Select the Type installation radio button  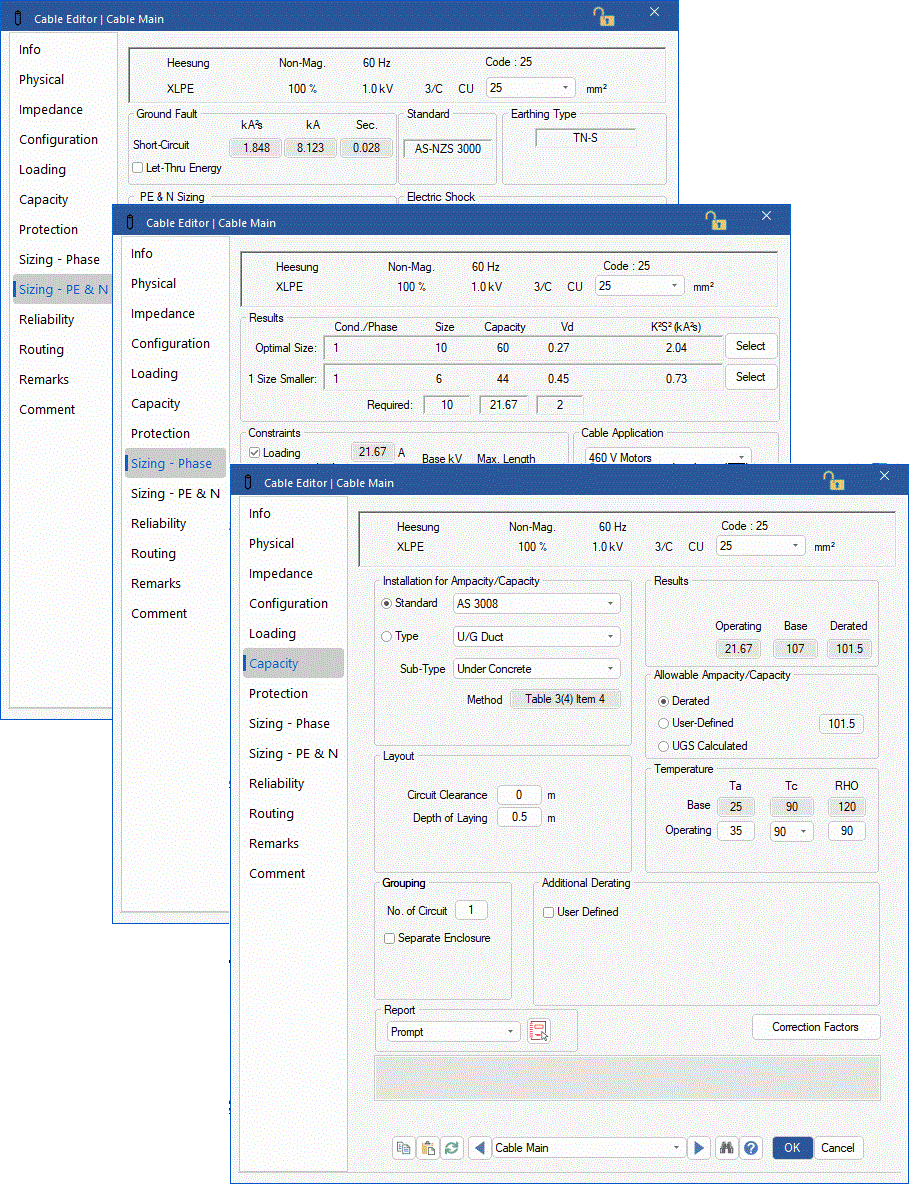click(387, 636)
